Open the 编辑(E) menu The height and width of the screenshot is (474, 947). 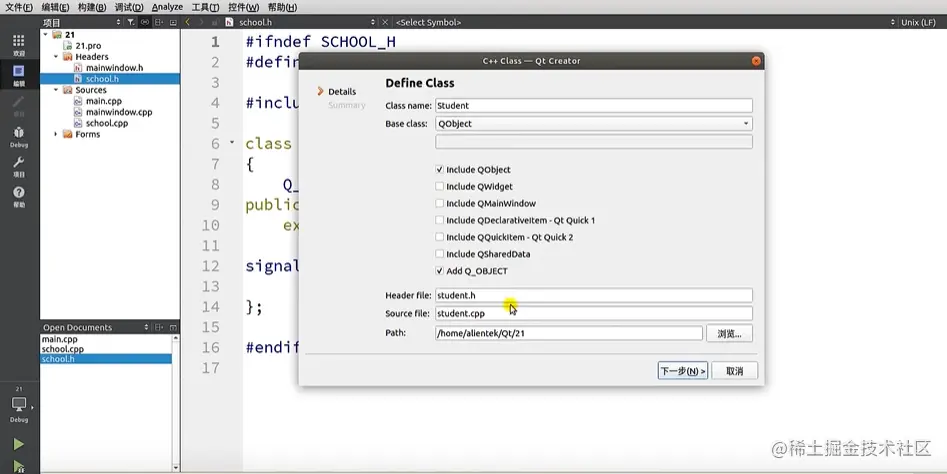pyautogui.click(x=55, y=7)
